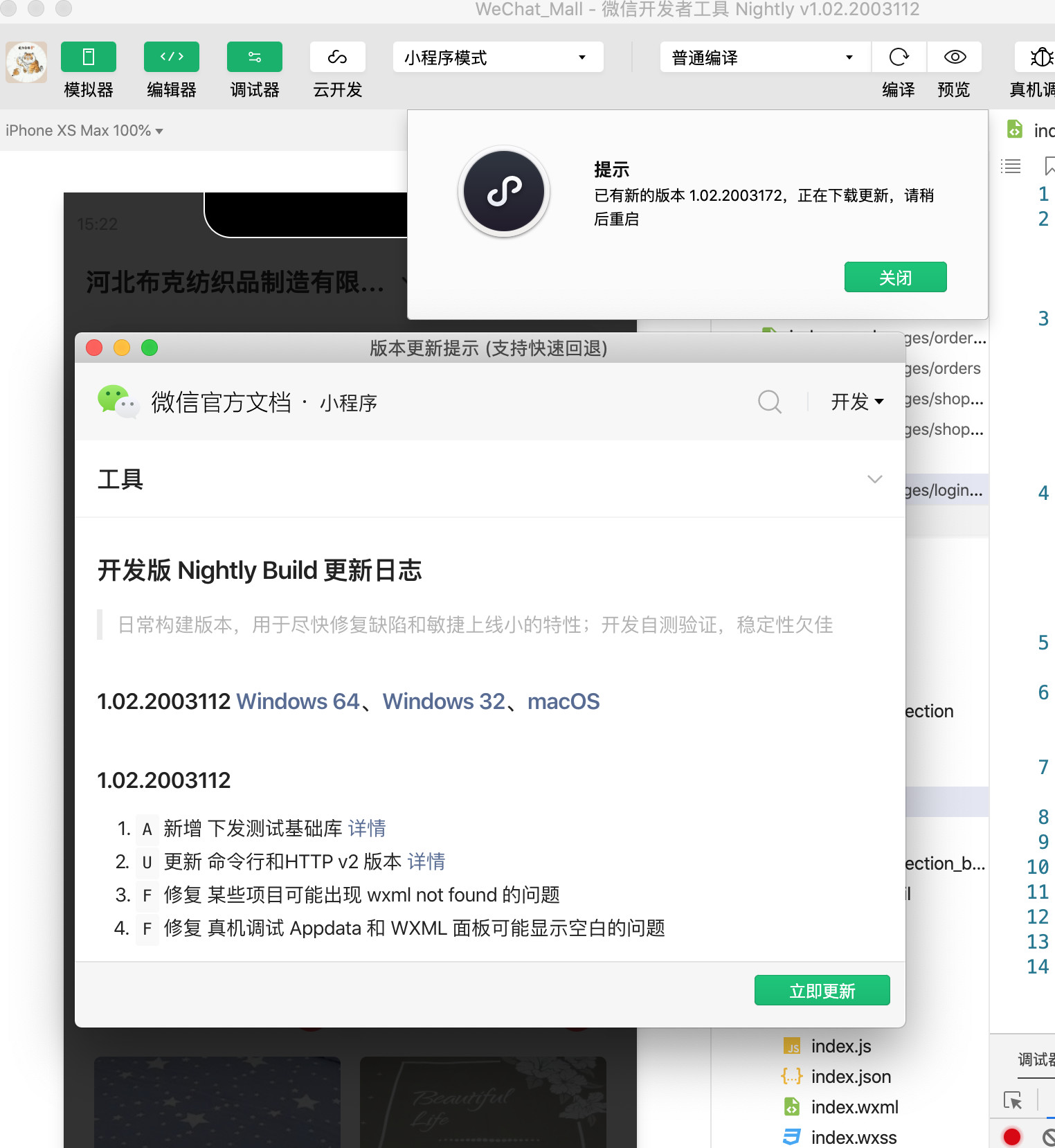Click the compile (编译) refresh icon
The height and width of the screenshot is (1148, 1055).
[899, 57]
